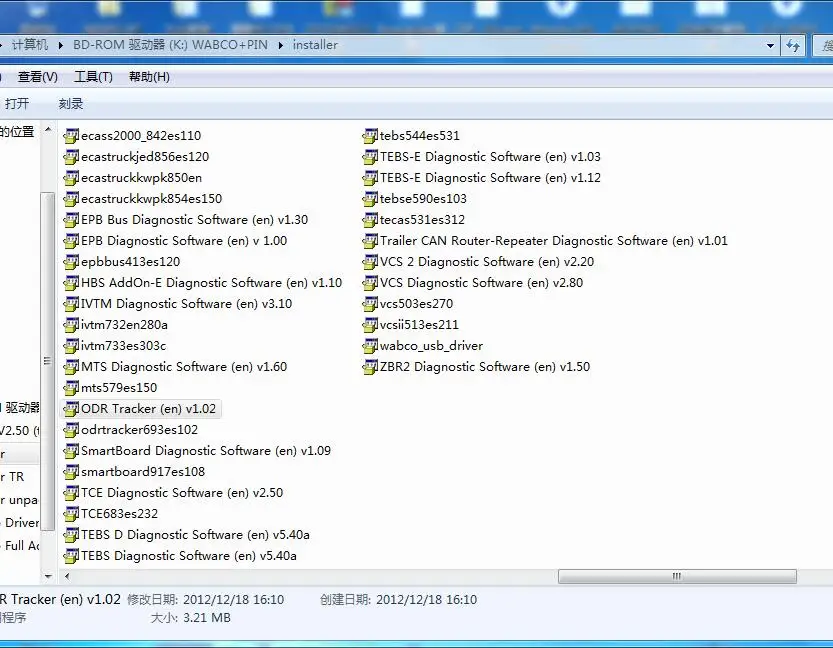This screenshot has width=833, height=648.
Task: Click the tecas531es312 file icon
Action: (370, 220)
